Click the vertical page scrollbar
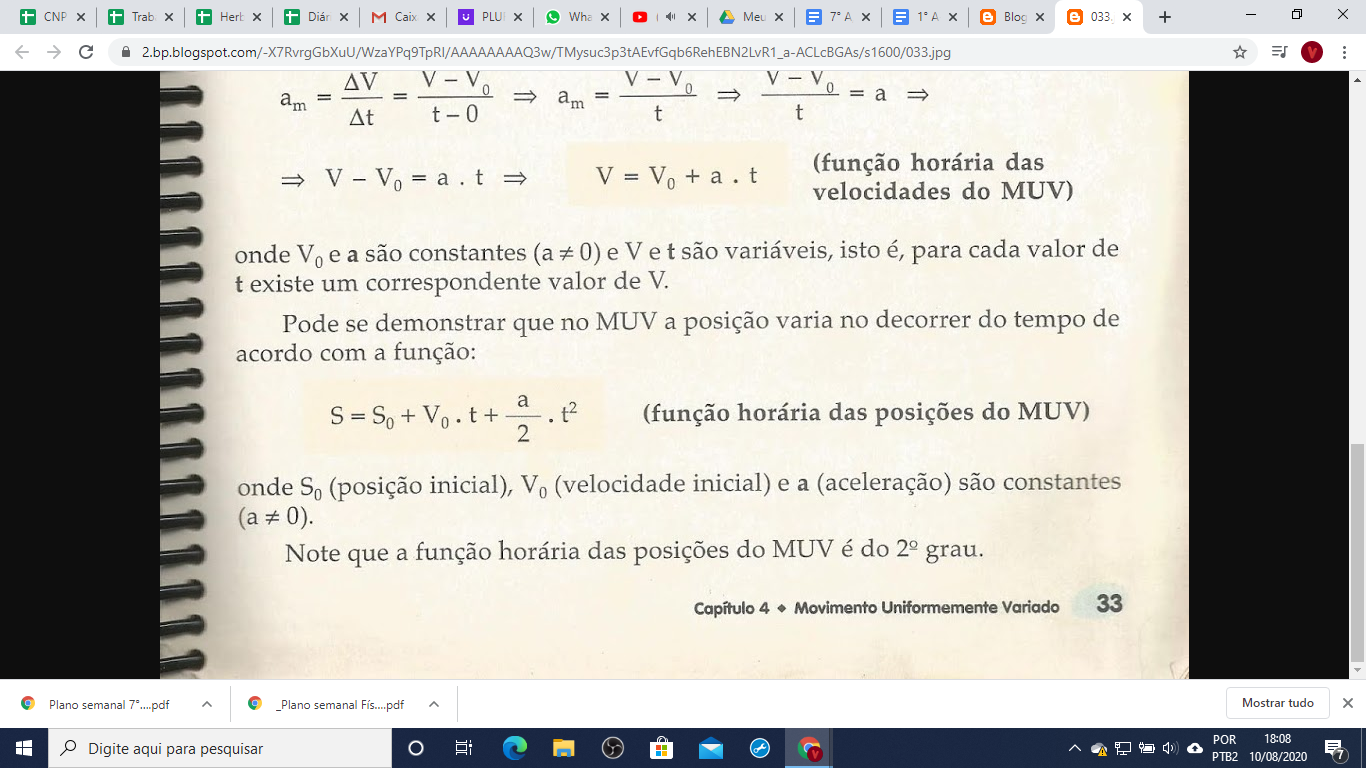 [1357, 553]
